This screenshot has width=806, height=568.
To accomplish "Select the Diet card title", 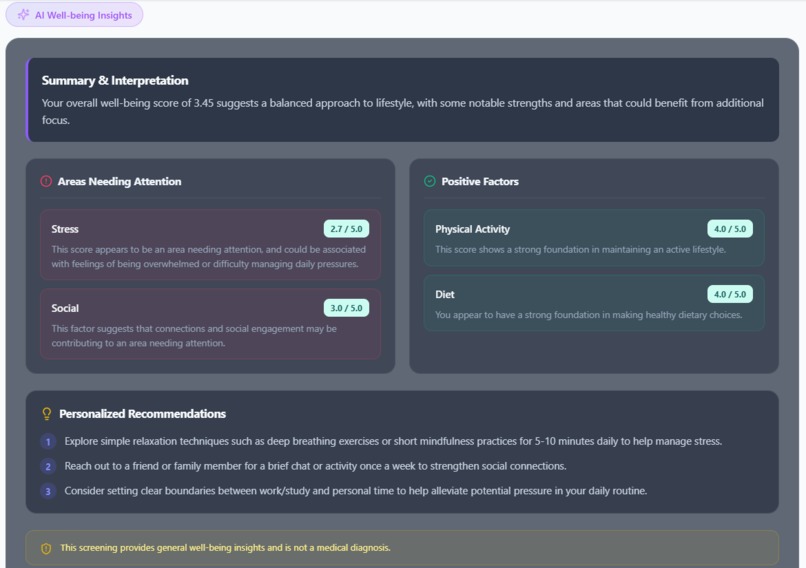I will (x=445, y=295).
